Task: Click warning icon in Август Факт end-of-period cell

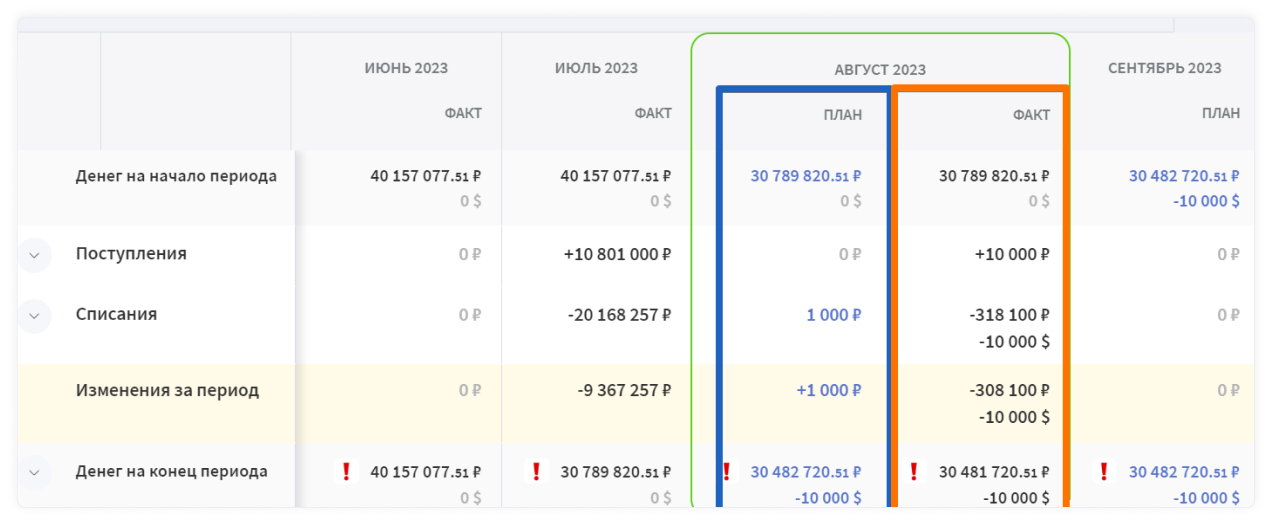Action: pyautogui.click(x=915, y=472)
